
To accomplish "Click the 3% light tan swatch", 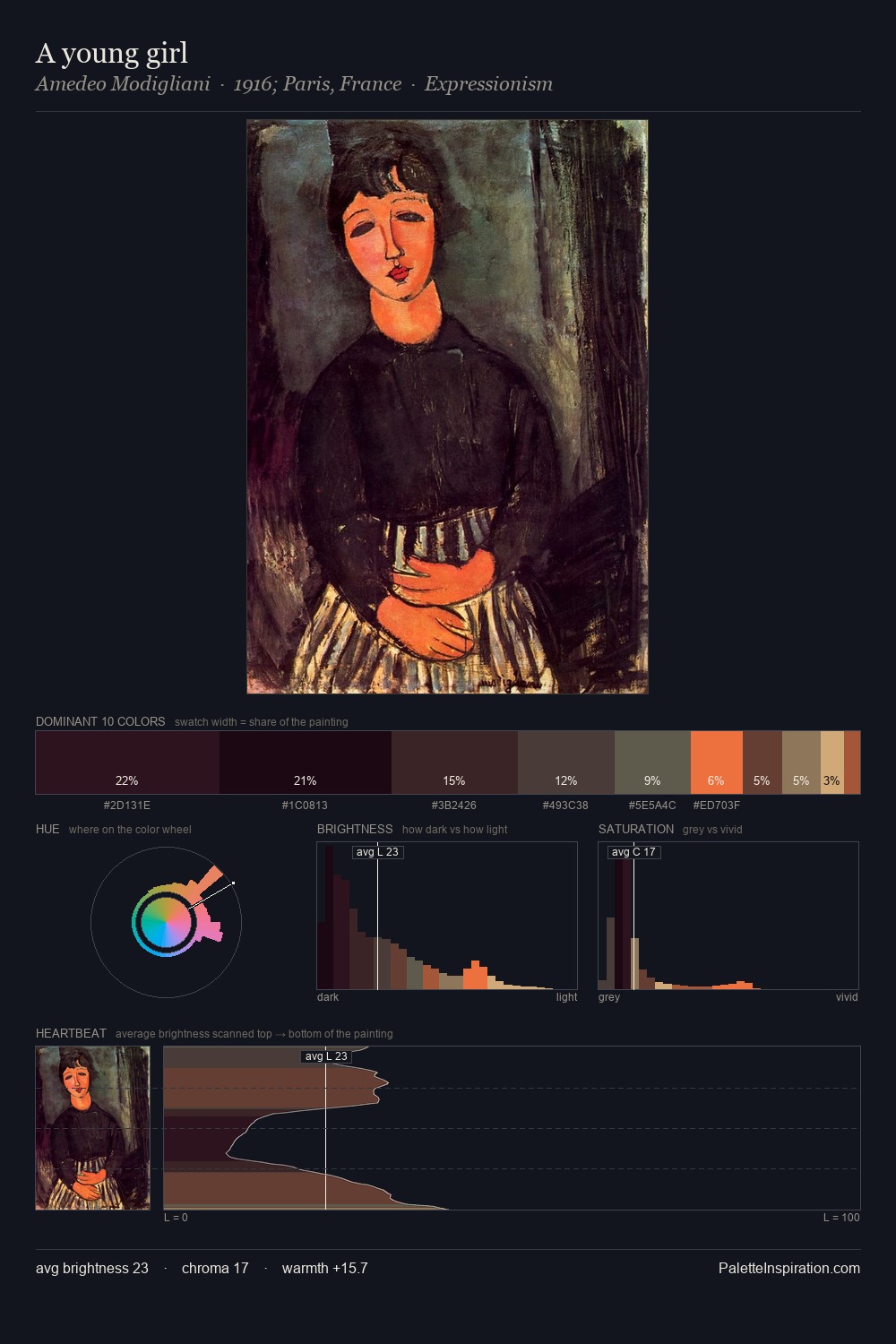I will [x=832, y=762].
